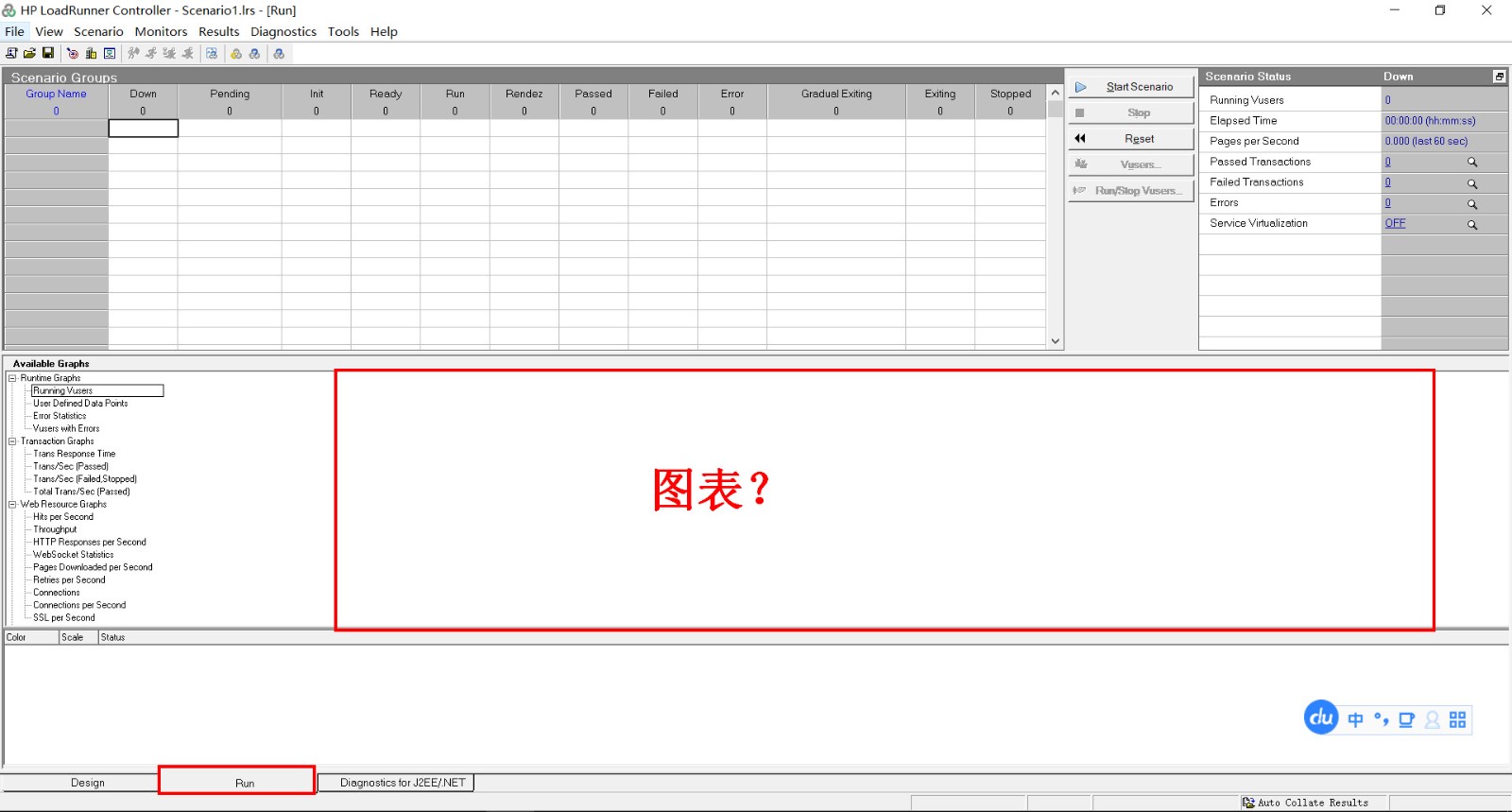This screenshot has width=1512, height=812.
Task: Click the blue monitor-screen toolbar icon
Action: (x=110, y=53)
